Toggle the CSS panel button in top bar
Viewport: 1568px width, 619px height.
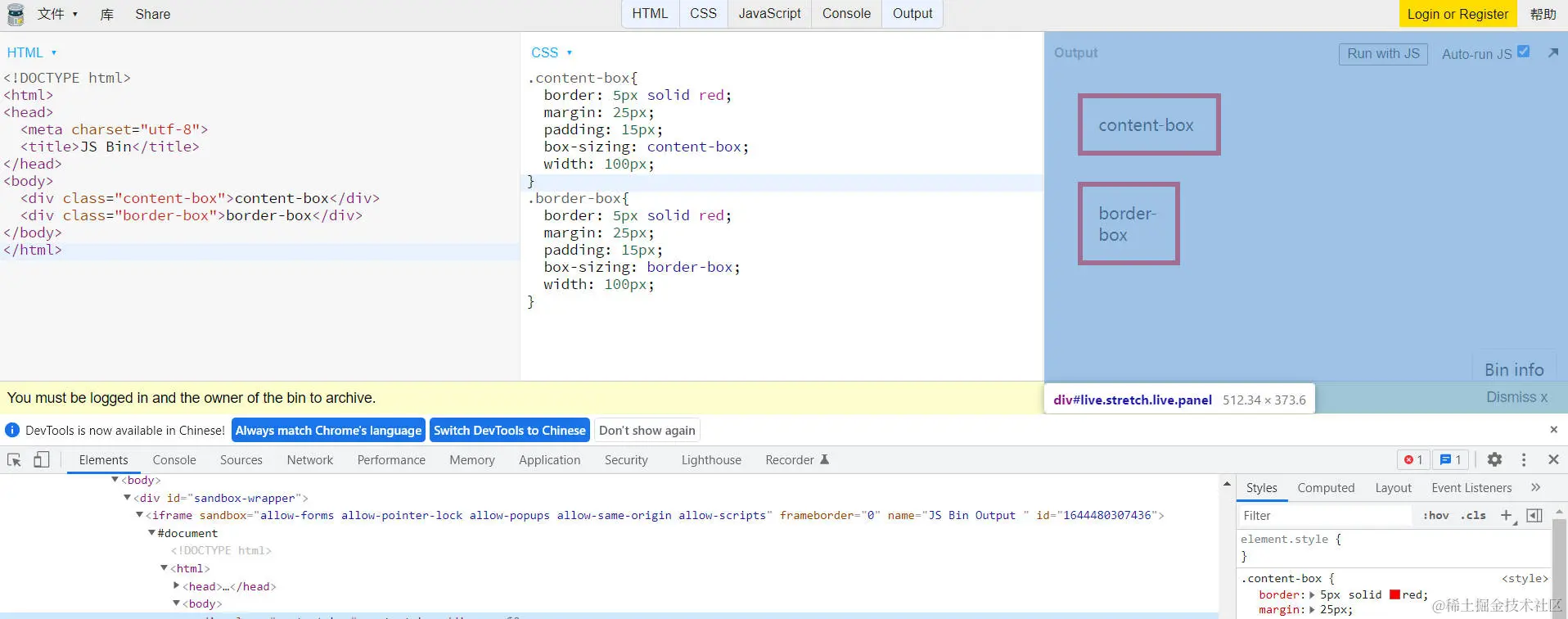click(703, 14)
